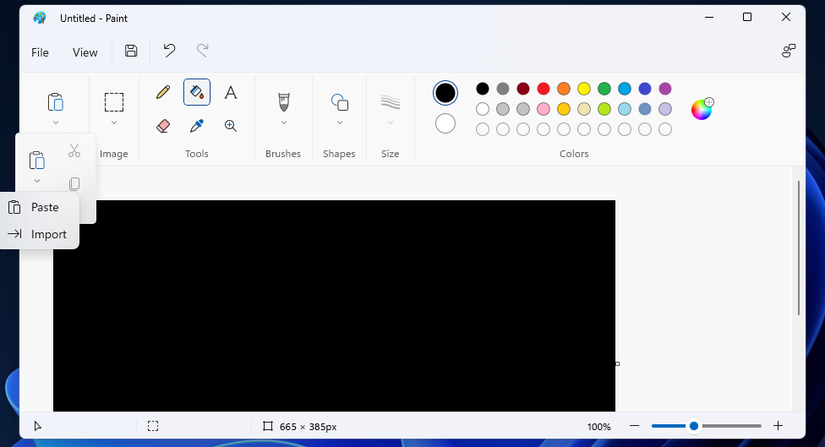Pick the red color swatch
This screenshot has width=825, height=447.
coord(544,89)
